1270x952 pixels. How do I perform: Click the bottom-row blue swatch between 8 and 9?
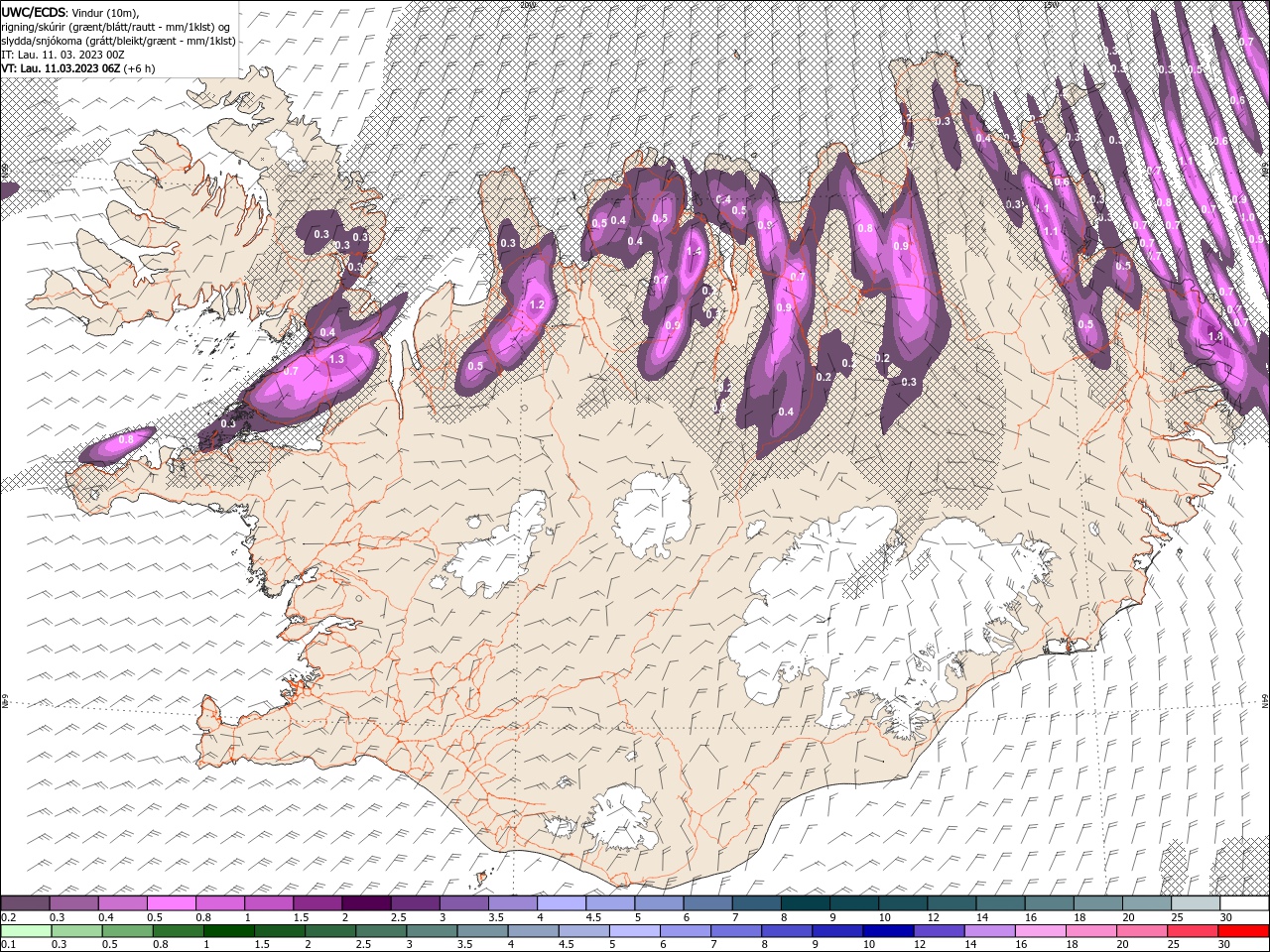click(786, 930)
